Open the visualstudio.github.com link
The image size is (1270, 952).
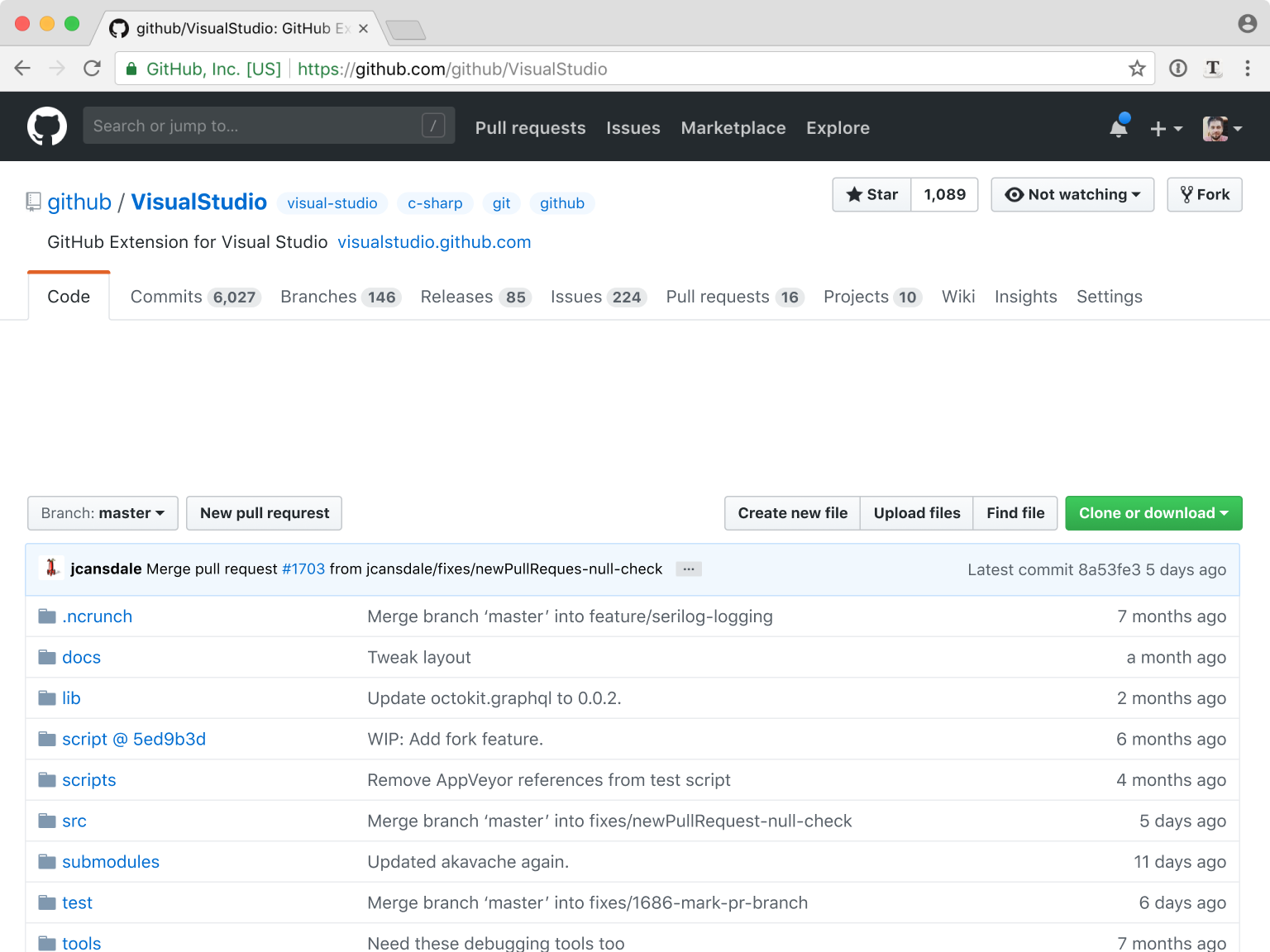[x=434, y=242]
